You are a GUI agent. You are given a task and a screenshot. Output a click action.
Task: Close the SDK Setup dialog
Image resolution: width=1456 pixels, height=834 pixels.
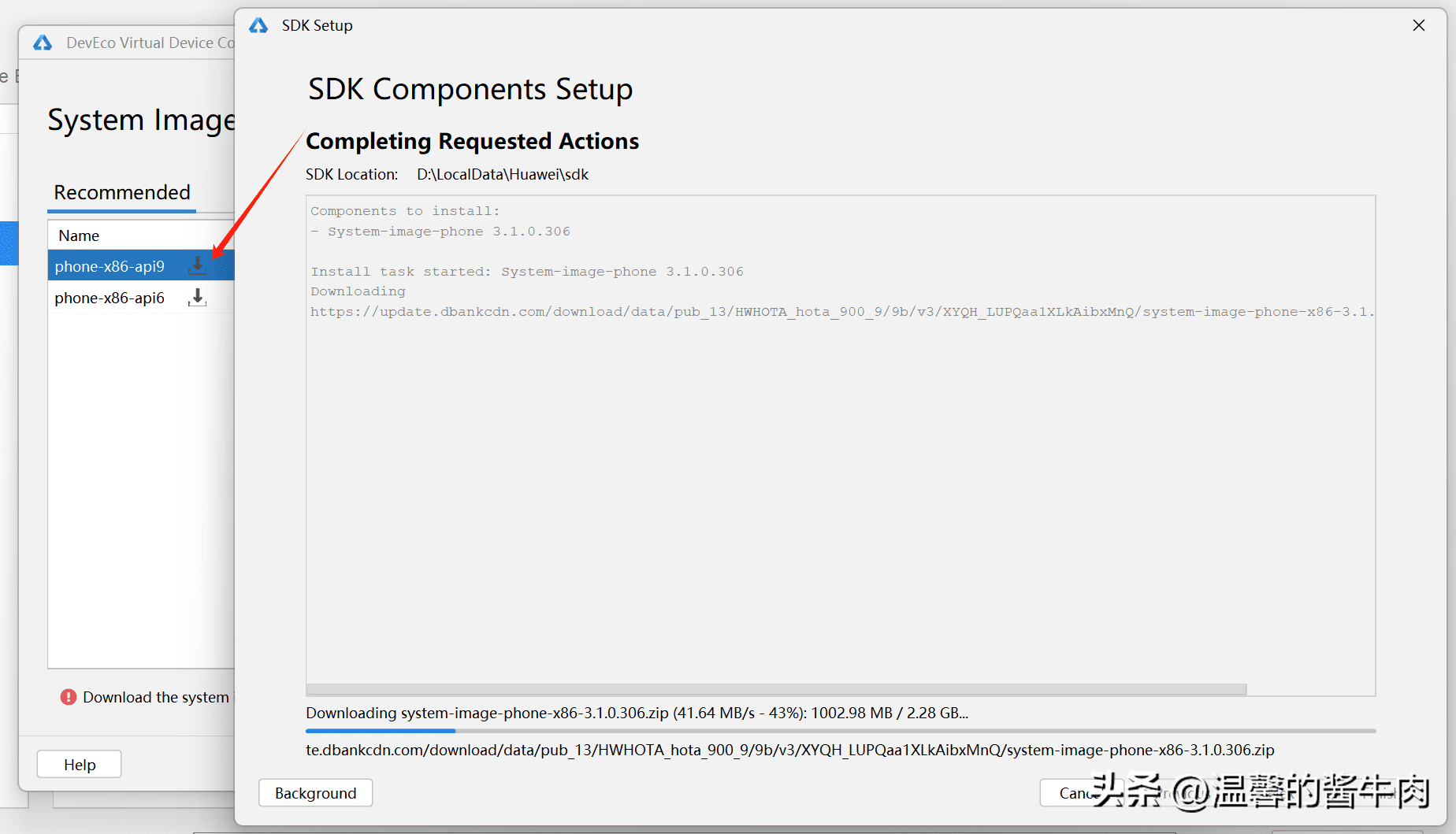coord(1419,25)
